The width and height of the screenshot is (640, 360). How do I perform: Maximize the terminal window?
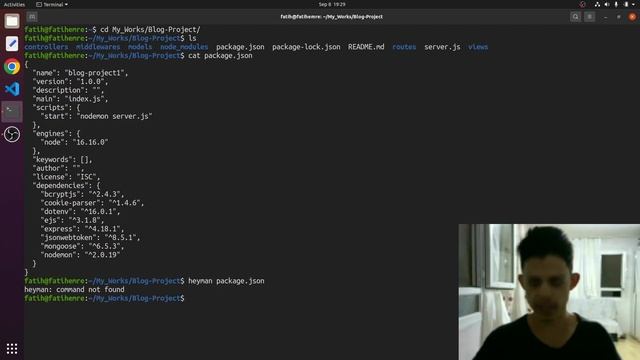pyautogui.click(x=619, y=17)
